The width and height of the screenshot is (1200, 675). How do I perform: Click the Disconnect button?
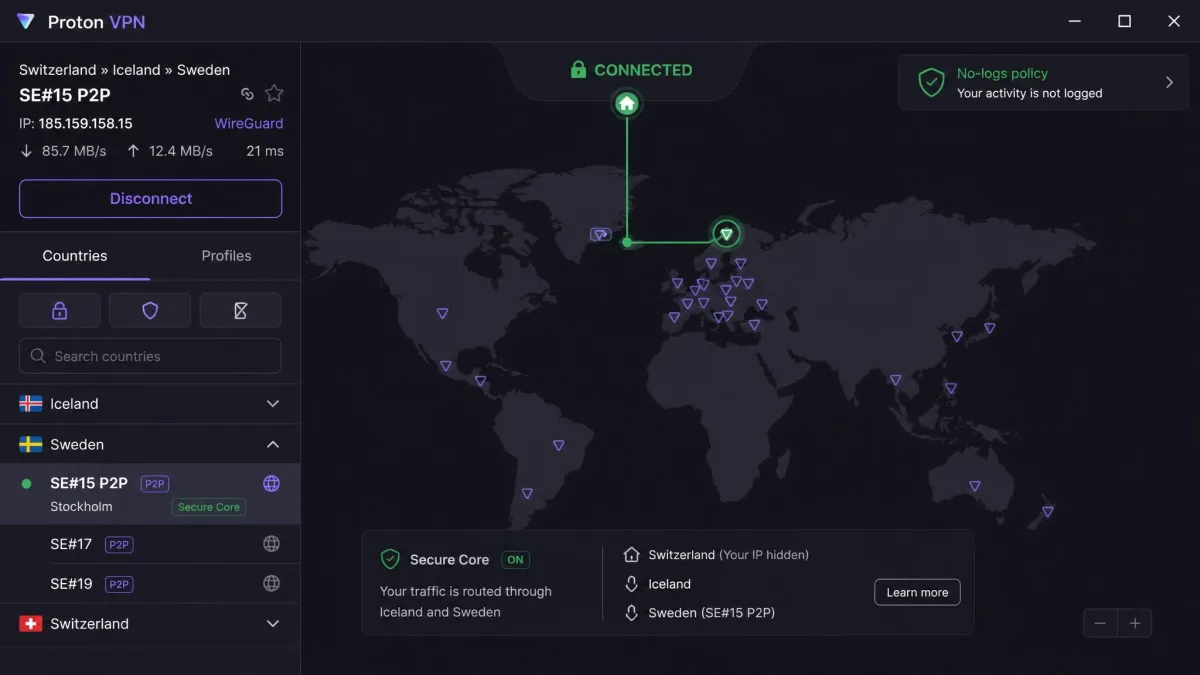150,198
